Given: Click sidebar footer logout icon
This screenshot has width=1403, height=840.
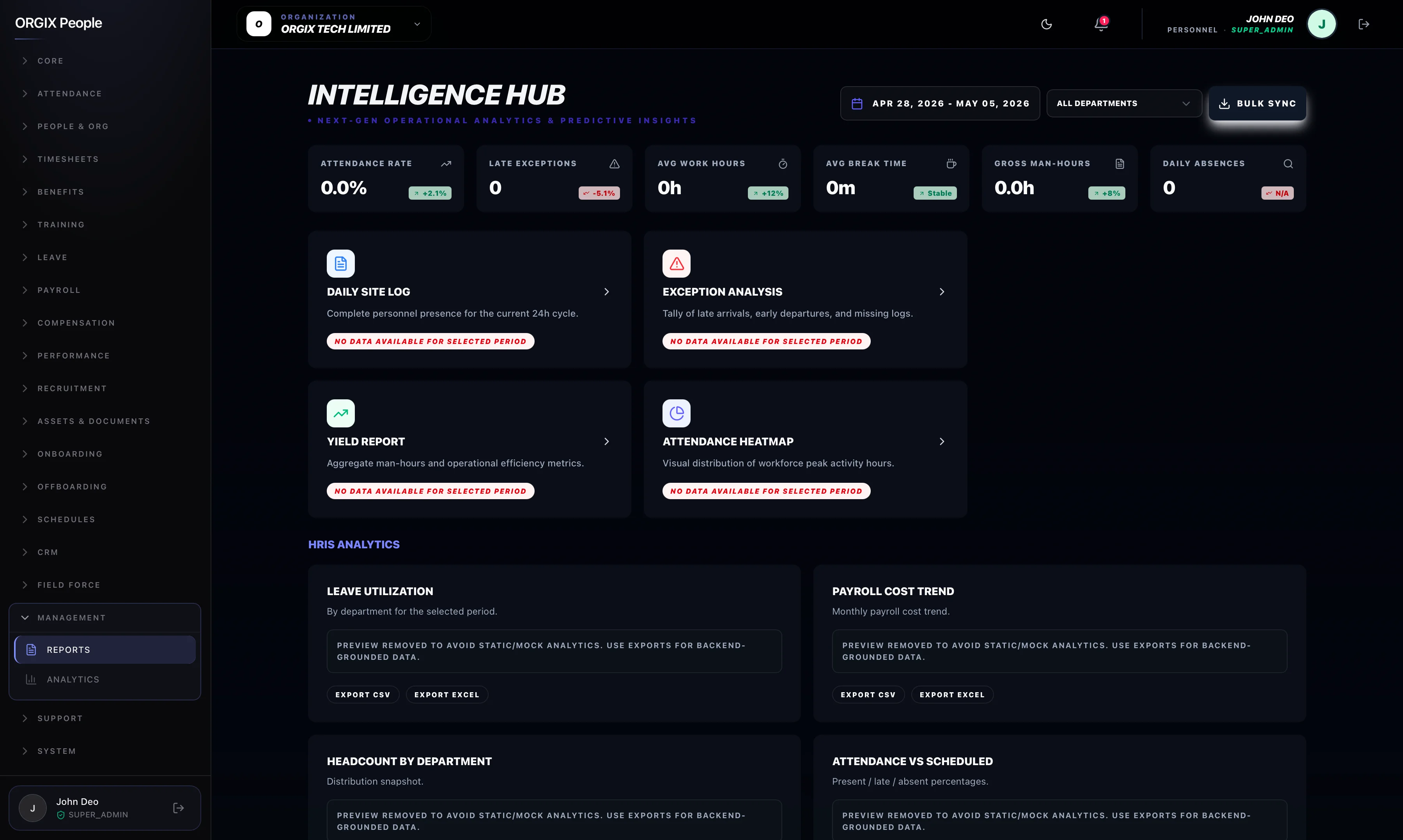Looking at the screenshot, I should tap(178, 808).
